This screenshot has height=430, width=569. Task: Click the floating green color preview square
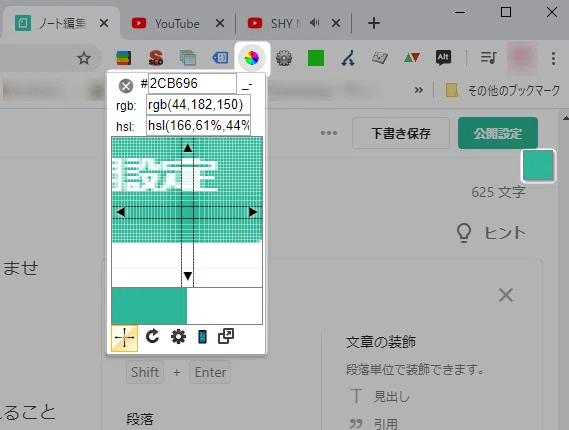[x=538, y=165]
